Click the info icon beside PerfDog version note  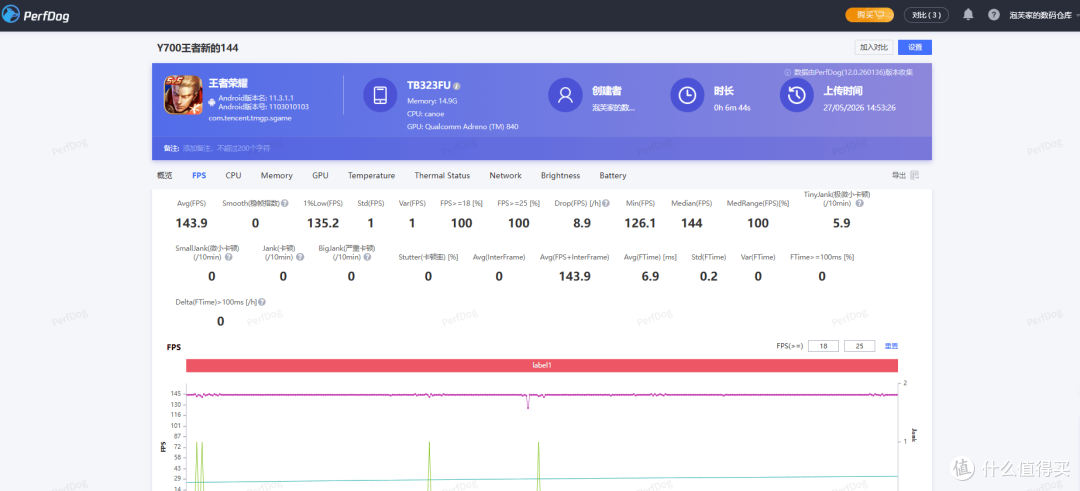(x=788, y=72)
